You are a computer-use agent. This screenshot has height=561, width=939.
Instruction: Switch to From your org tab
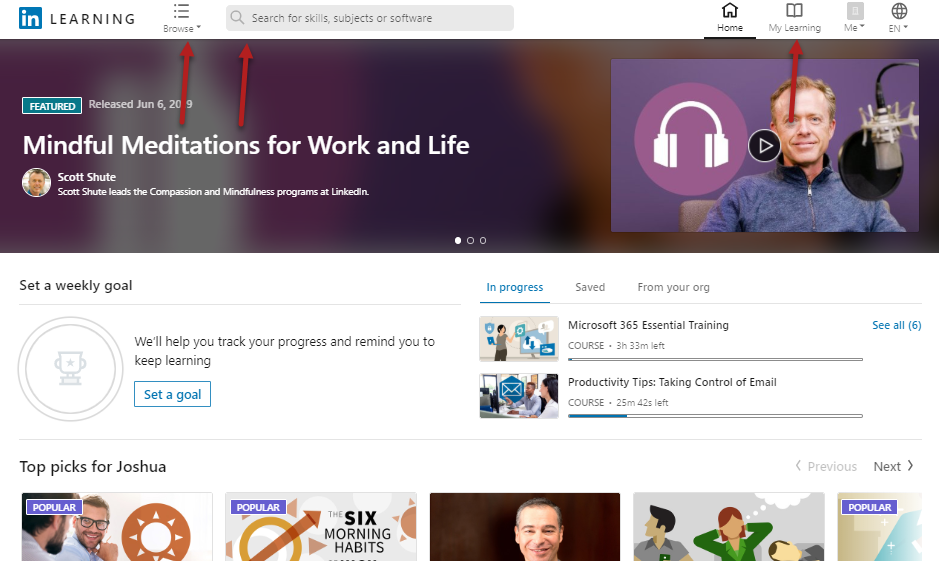pos(673,287)
